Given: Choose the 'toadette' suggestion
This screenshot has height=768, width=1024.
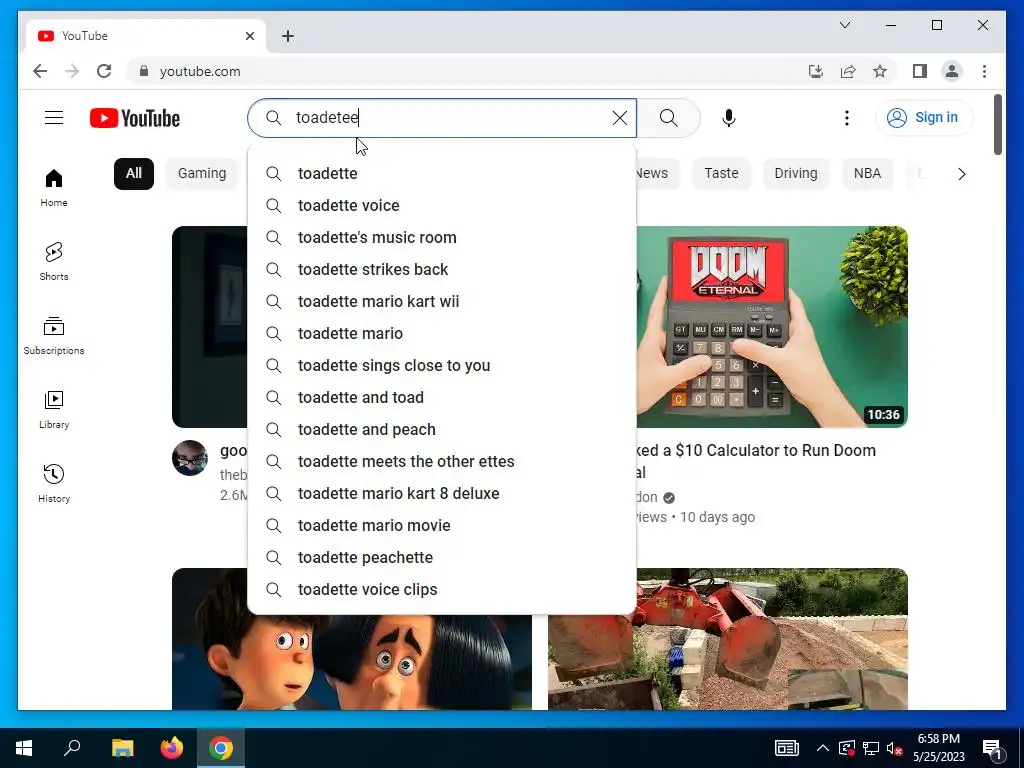Looking at the screenshot, I should point(442,174).
